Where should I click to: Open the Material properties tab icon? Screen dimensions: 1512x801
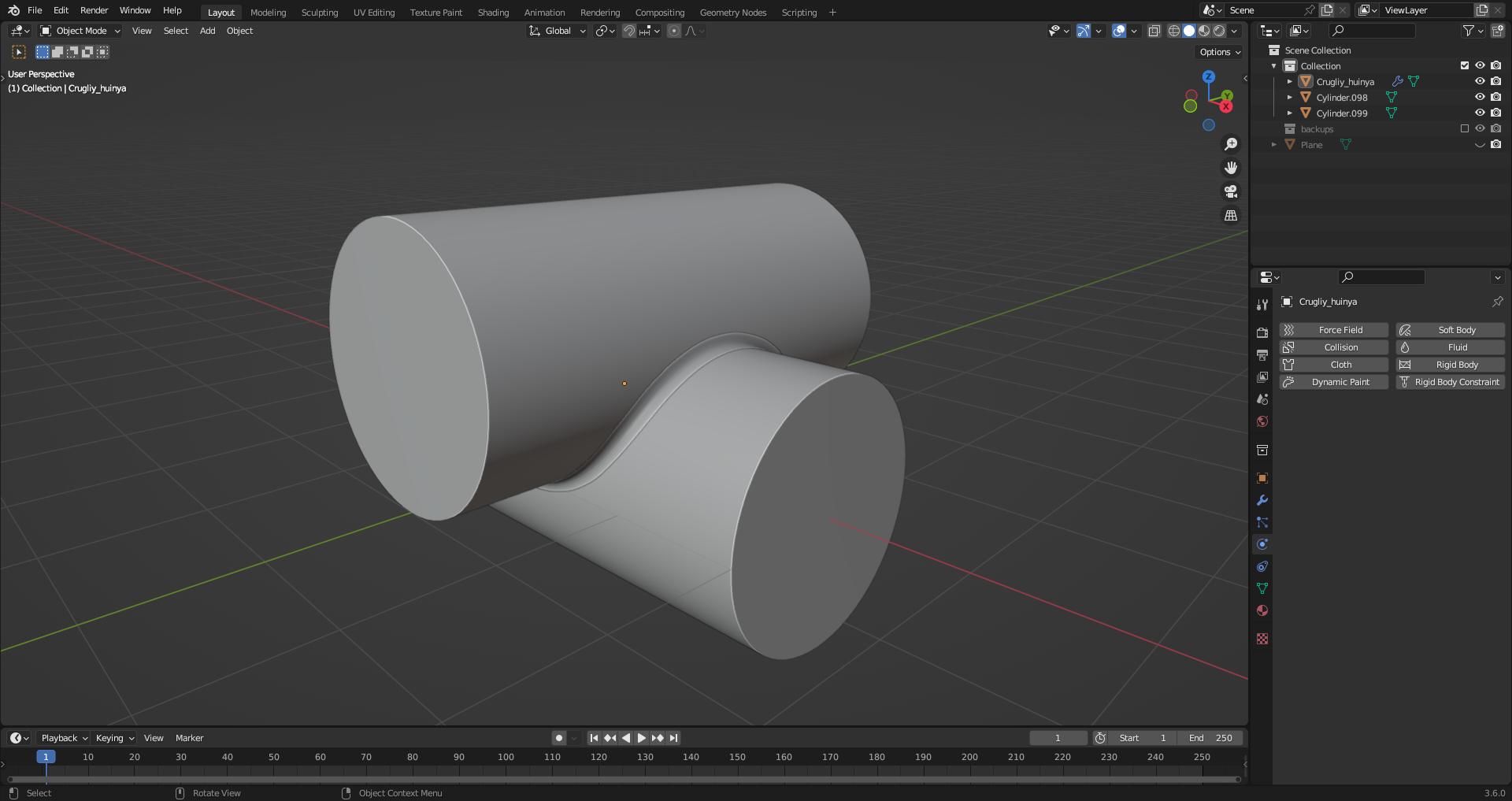point(1262,610)
